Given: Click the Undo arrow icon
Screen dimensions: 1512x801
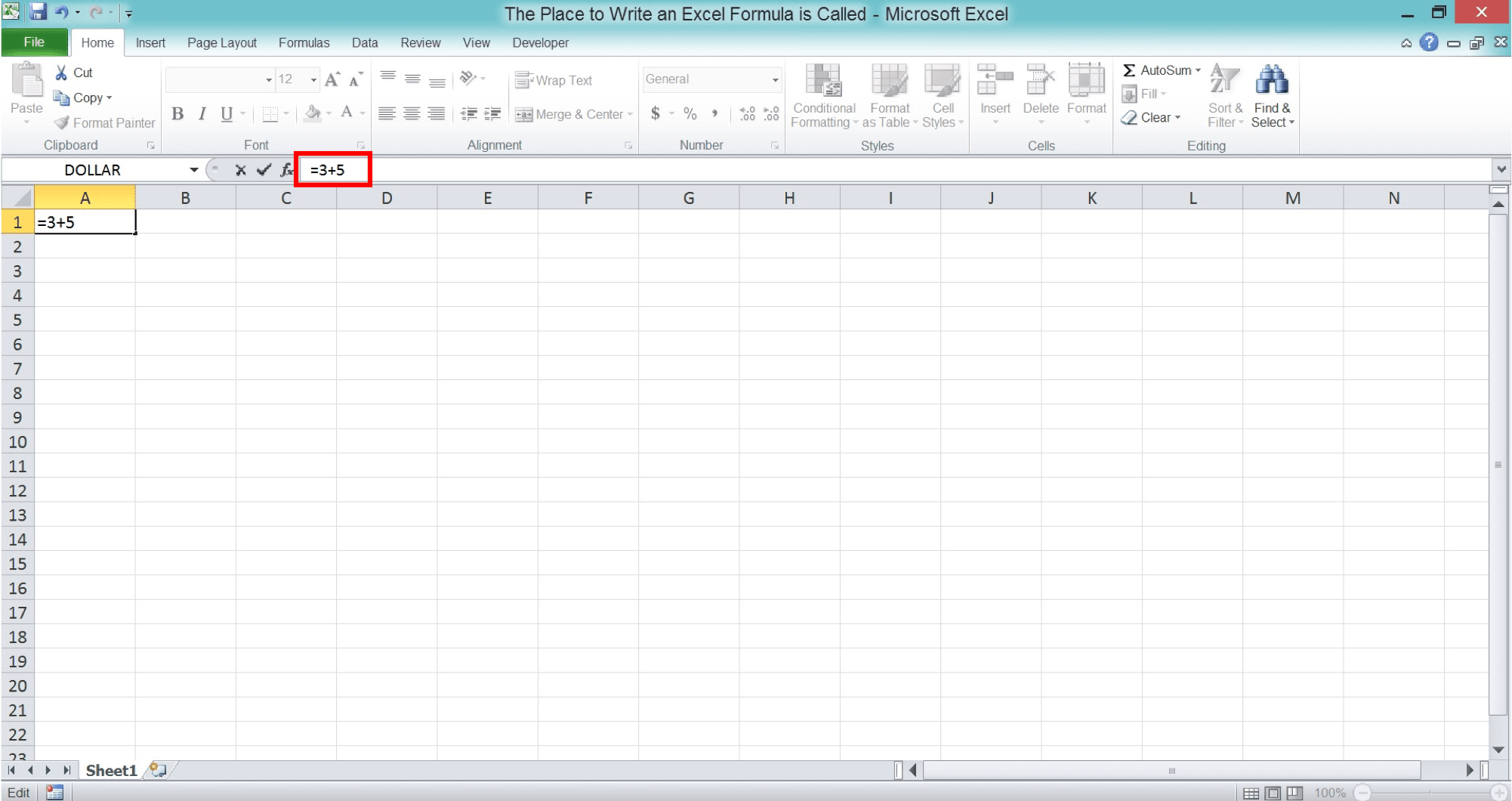Looking at the screenshot, I should (x=62, y=12).
